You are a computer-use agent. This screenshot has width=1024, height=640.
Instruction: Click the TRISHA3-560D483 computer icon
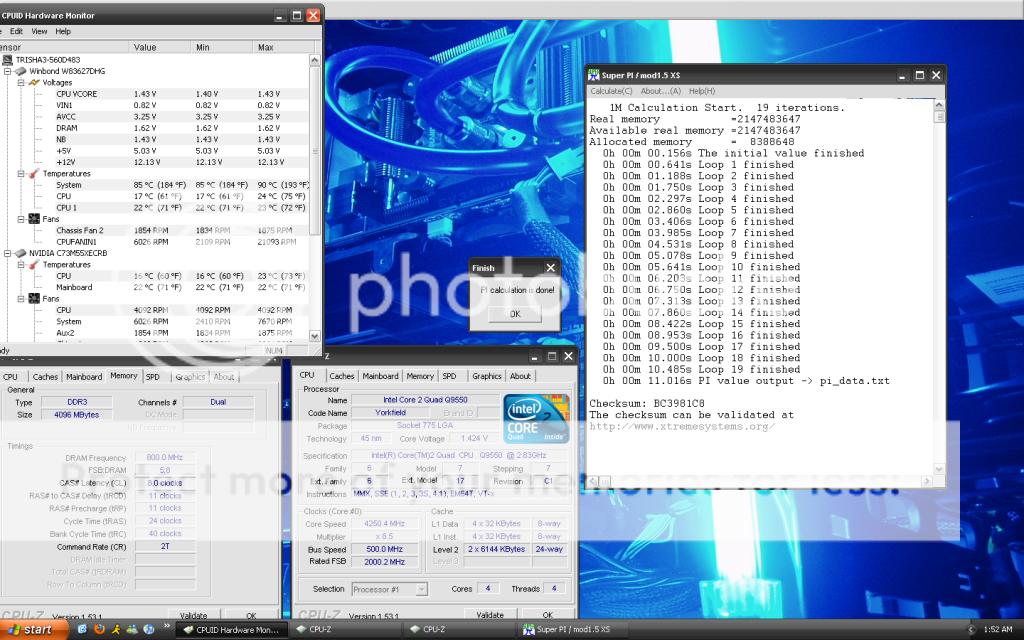point(8,60)
